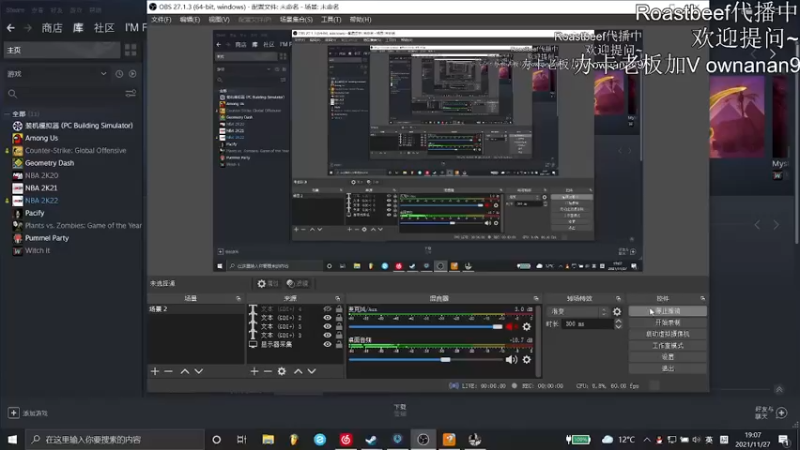The width and height of the screenshot is (800, 450).
Task: Undock the 控件 panel via its header icon
Action: click(x=703, y=298)
